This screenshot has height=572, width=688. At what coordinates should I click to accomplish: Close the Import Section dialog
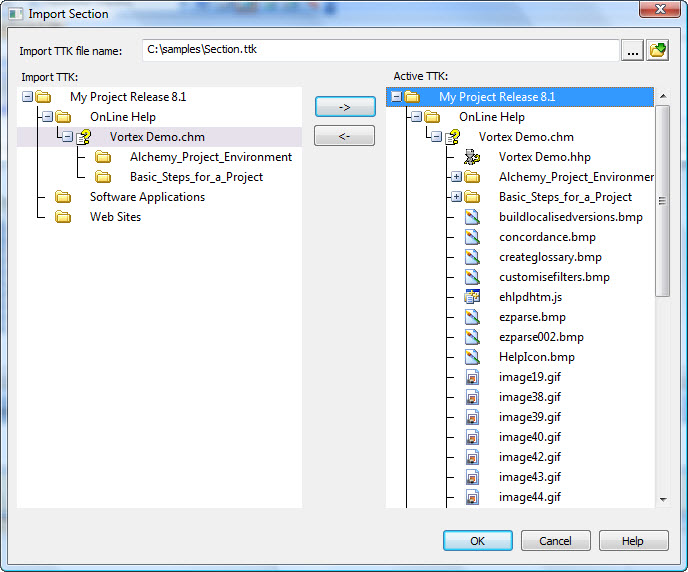(659, 9)
